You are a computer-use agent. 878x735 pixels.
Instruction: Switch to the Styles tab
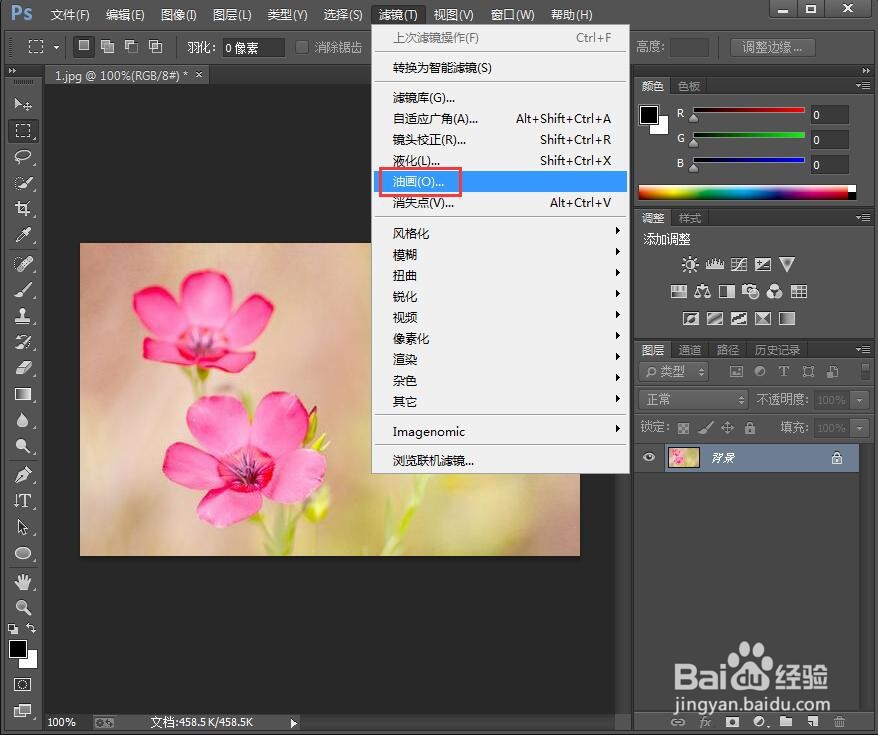[689, 218]
